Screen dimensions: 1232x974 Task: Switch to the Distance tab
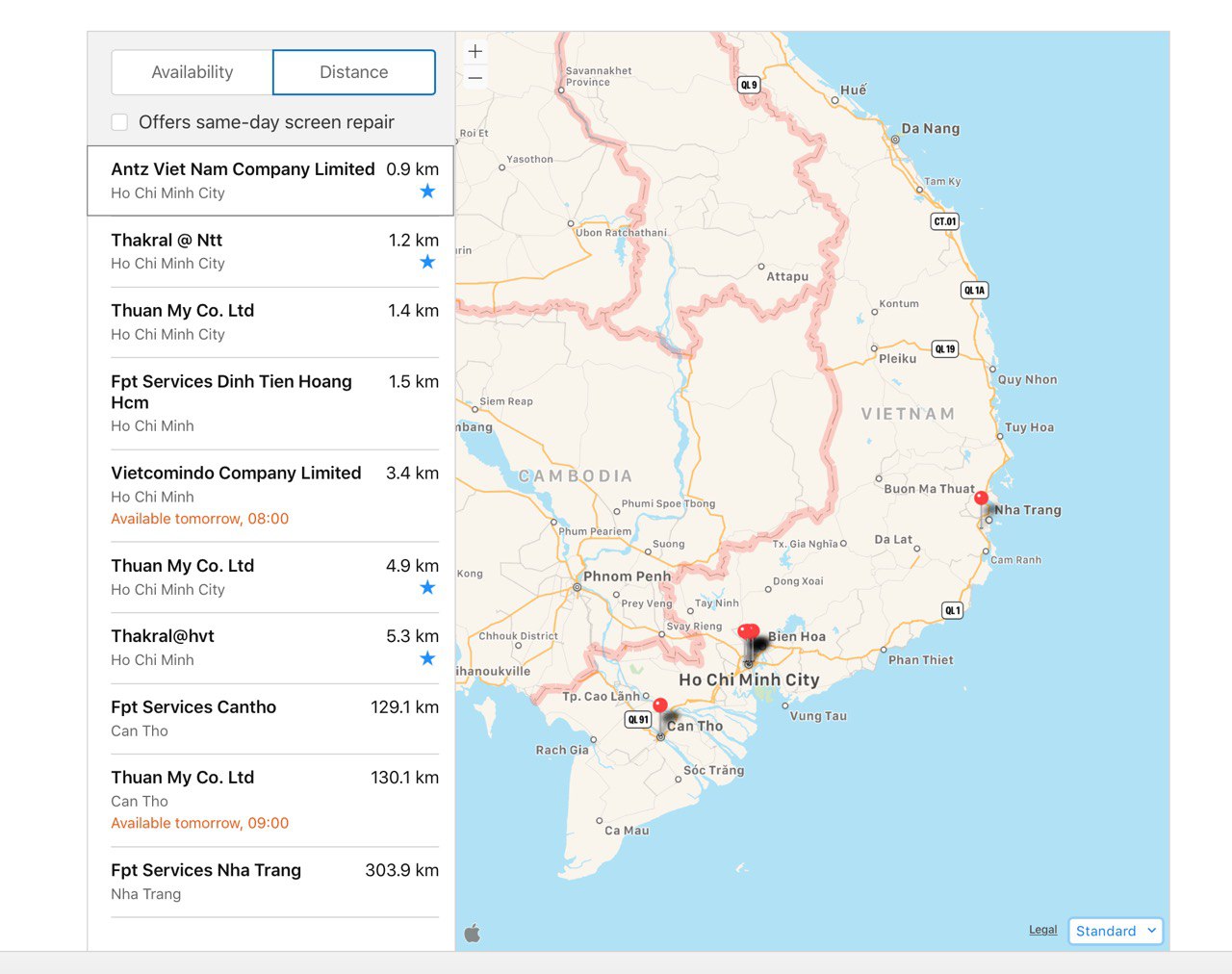tap(354, 72)
